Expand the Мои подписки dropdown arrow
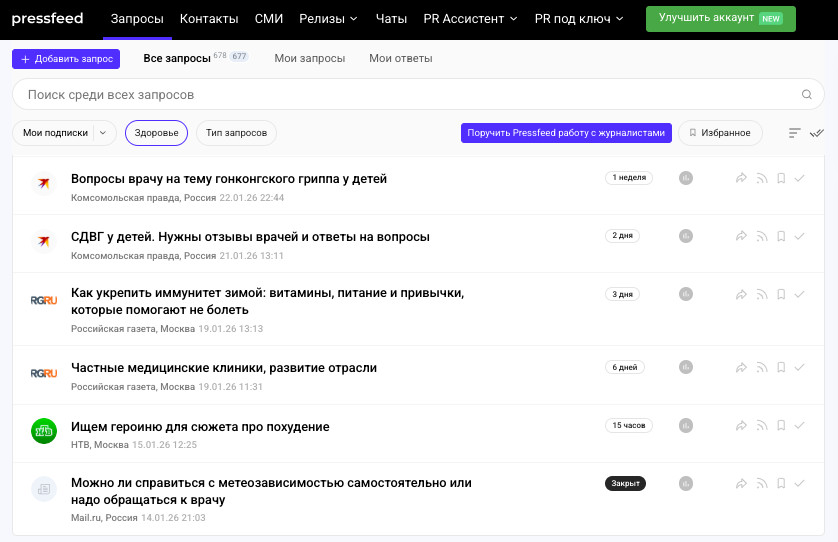Screen dimensions: 838x542 [x=102, y=133]
